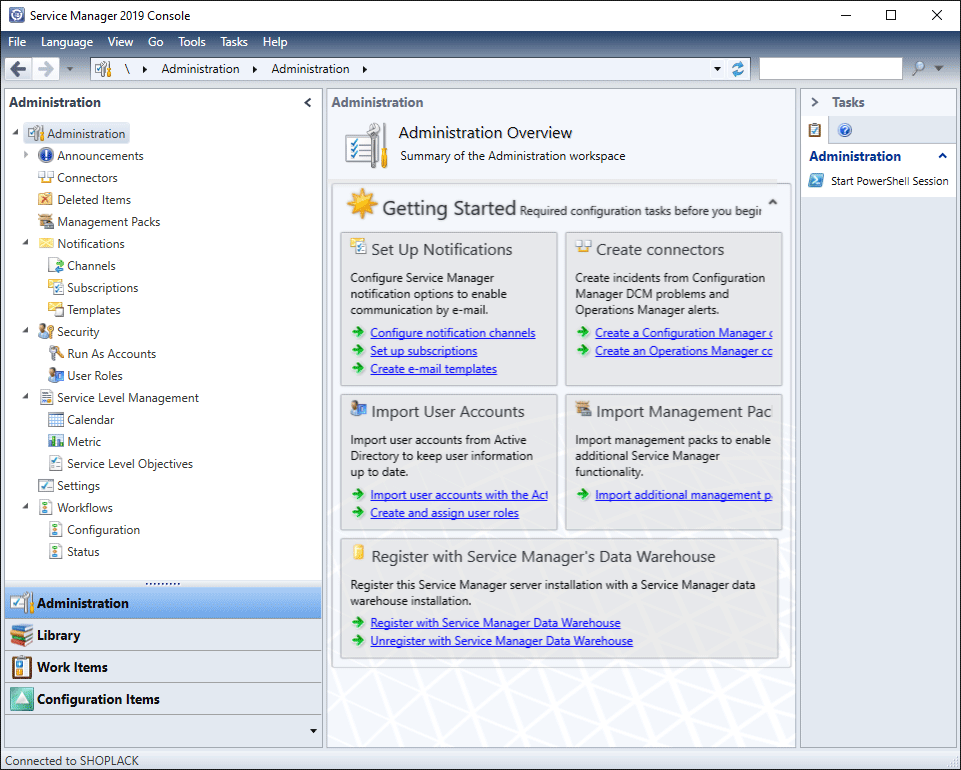
Task: Collapse the Tasks pane chevron
Action: (x=815, y=102)
